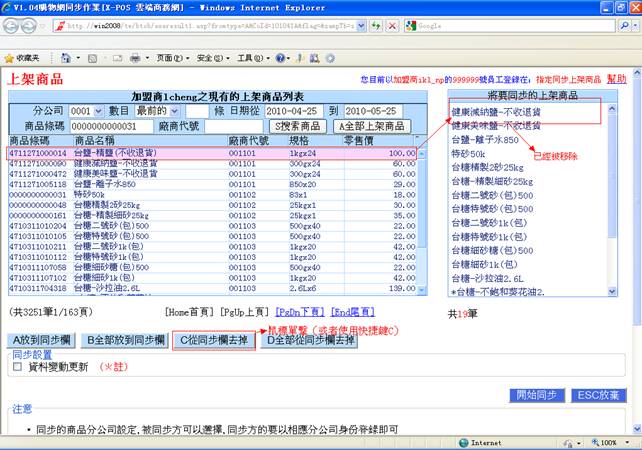Toggle the 資料變動更新 checkbox
The image size is (642, 450).
[17, 367]
